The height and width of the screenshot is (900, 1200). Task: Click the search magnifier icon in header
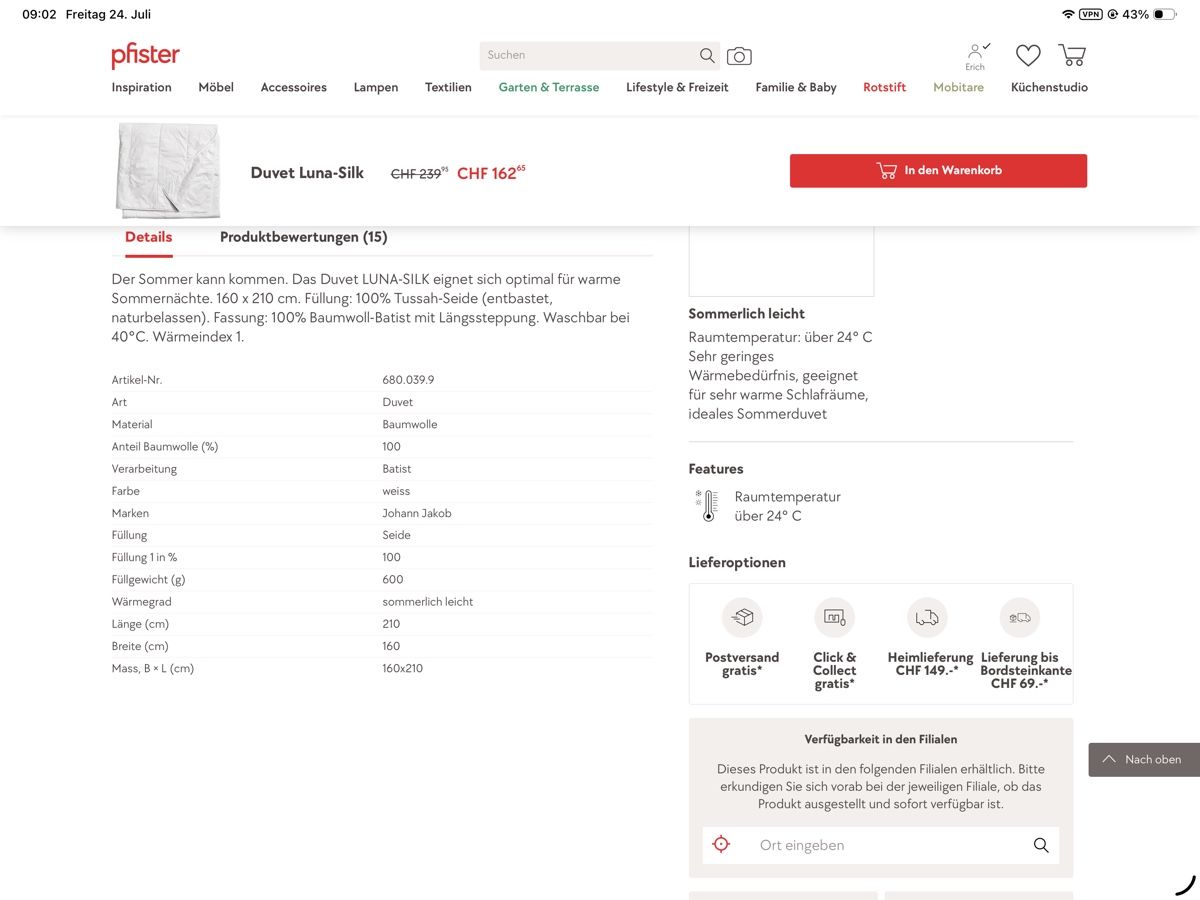click(707, 56)
